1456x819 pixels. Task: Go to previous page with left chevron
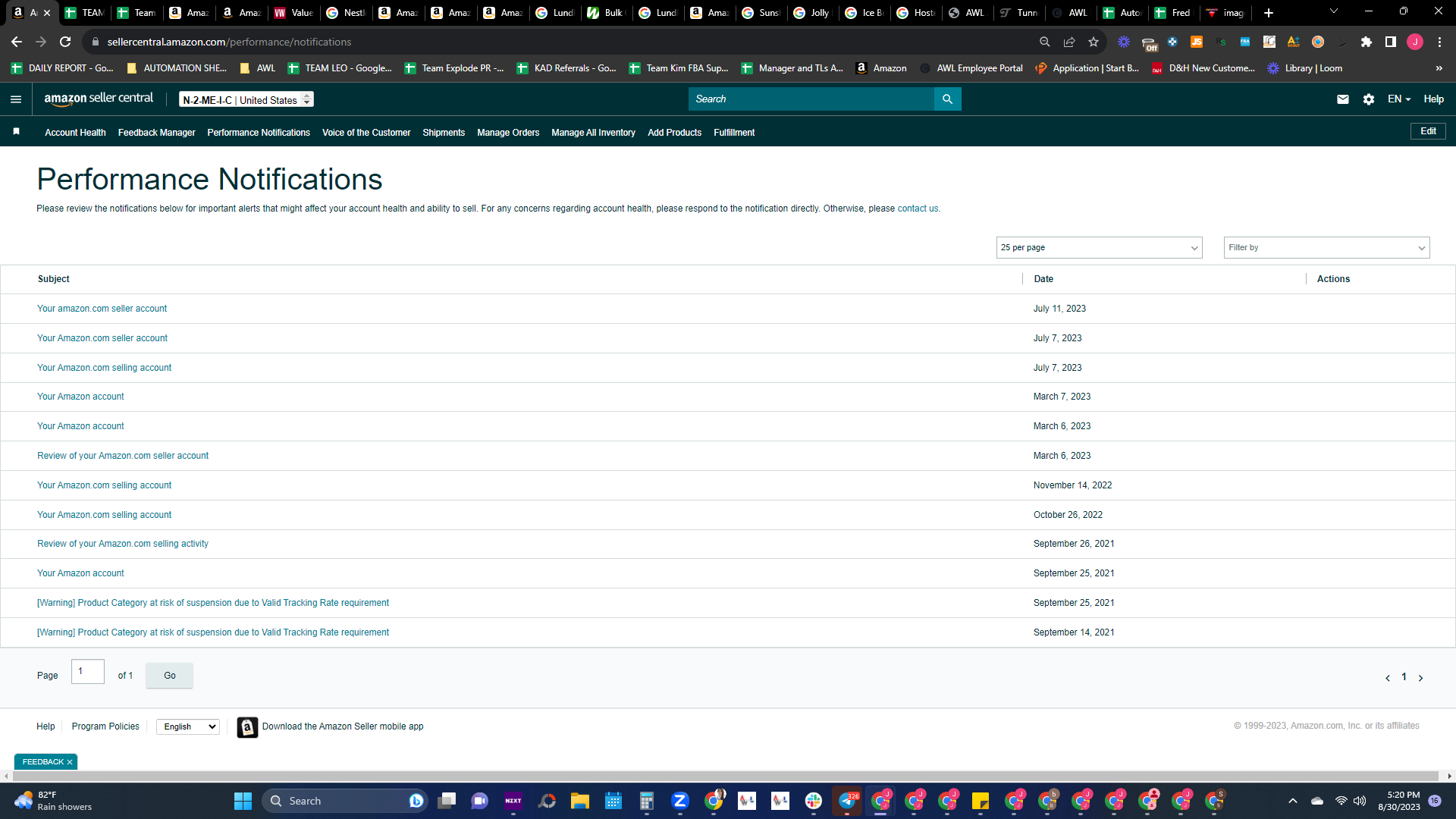1388,678
